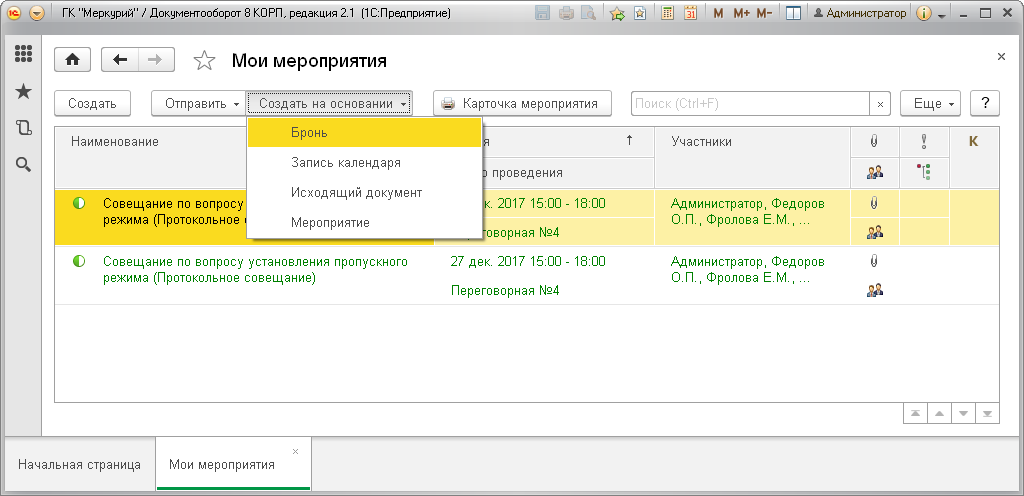Choose Мероприятие menu entry
This screenshot has height=496, width=1024.
[x=364, y=223]
